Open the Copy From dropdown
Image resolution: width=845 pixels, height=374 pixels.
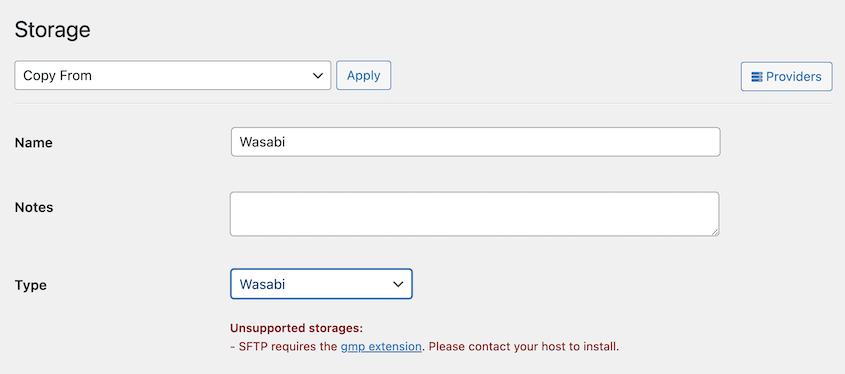[x=172, y=75]
